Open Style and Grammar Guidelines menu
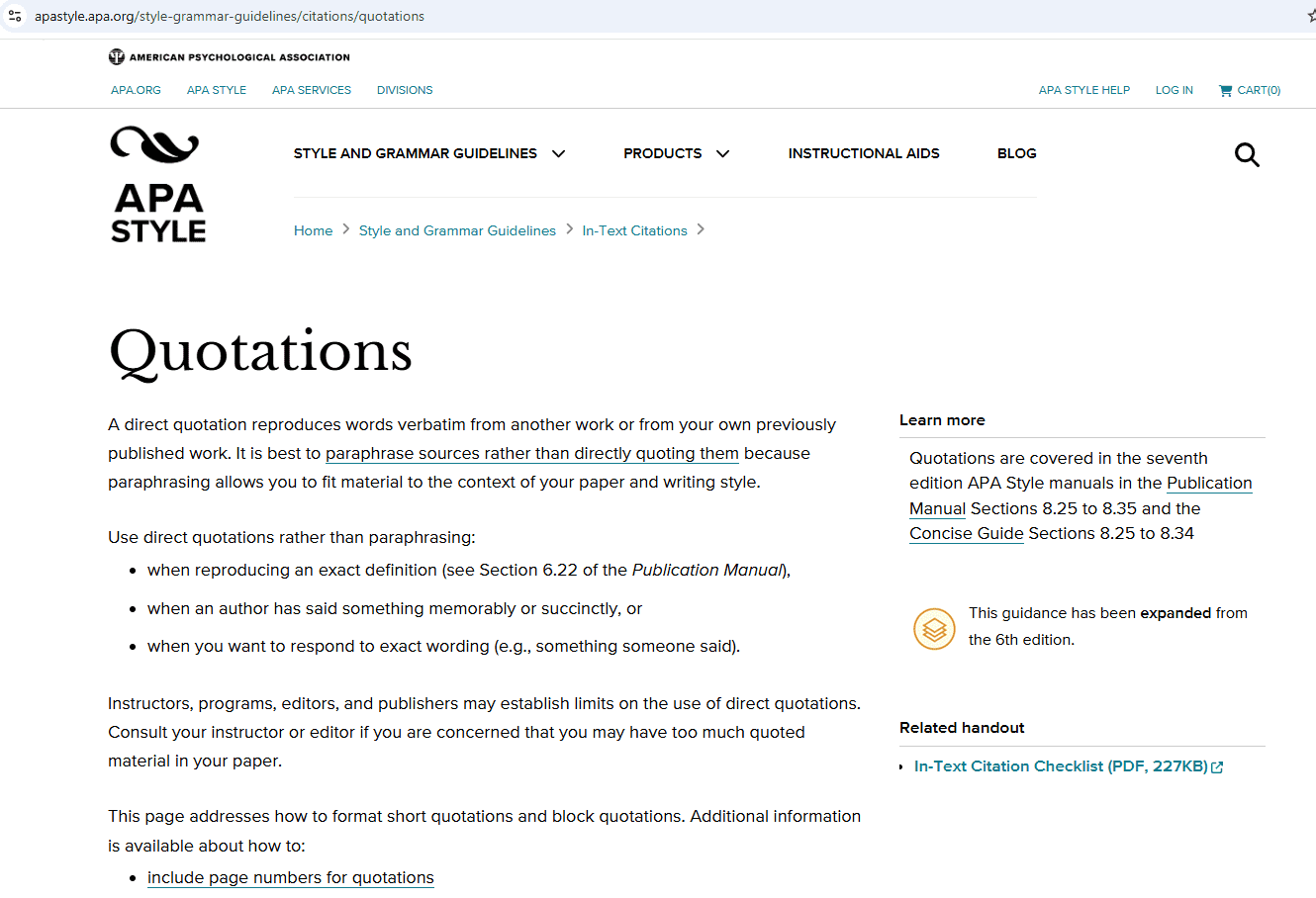Viewport: 1316px width, 898px height. pyautogui.click(x=416, y=153)
